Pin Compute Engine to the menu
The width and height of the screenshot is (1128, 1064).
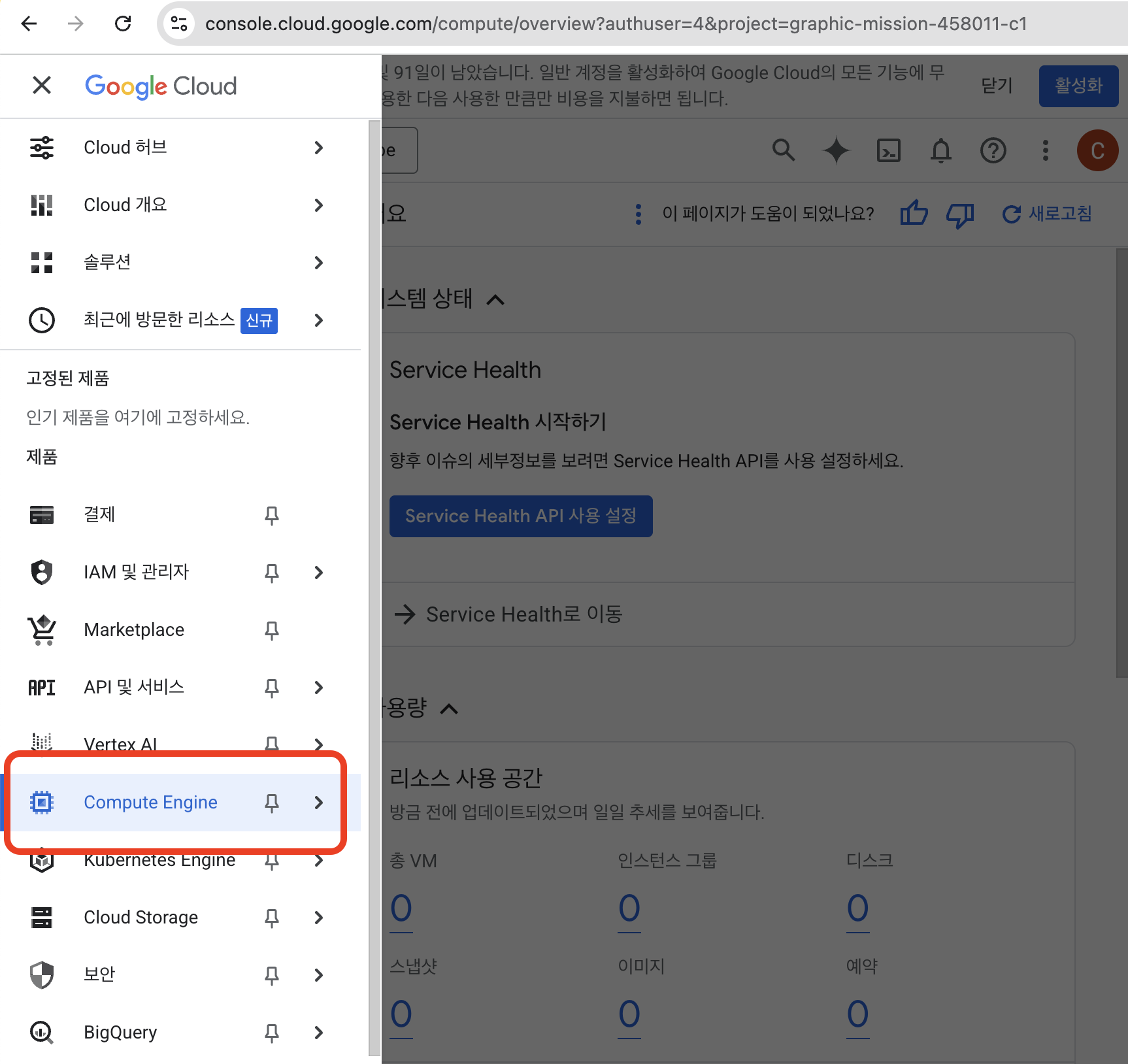pyautogui.click(x=272, y=803)
